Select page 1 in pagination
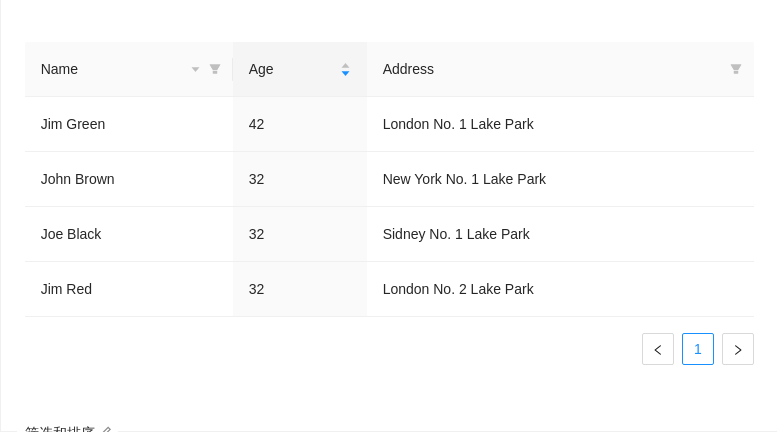 pos(698,349)
